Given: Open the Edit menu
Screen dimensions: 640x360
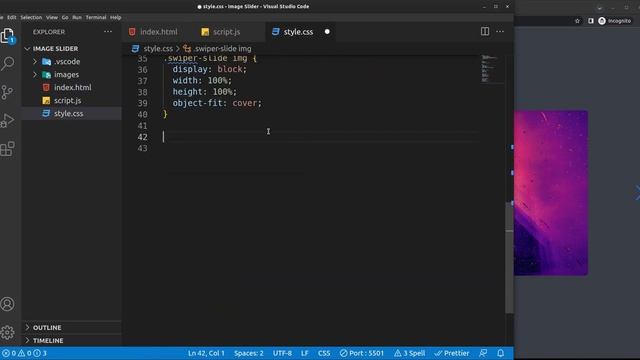Looking at the screenshot, I should click(x=11, y=17).
